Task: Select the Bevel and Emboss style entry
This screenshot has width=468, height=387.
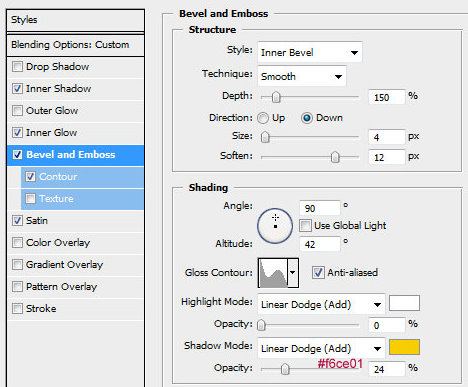Action: (75, 155)
